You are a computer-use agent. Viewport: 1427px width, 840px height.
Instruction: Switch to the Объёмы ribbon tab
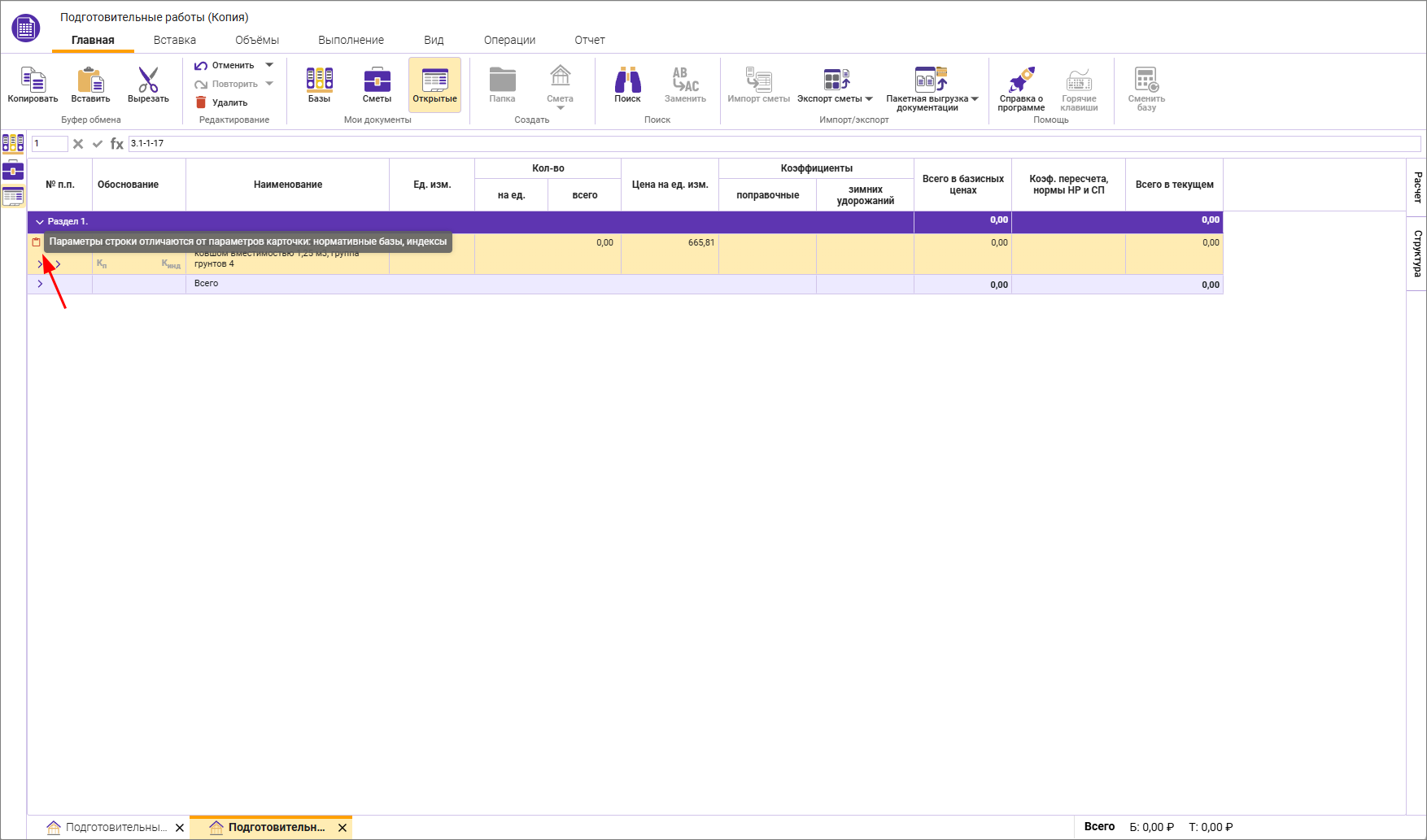pos(257,40)
